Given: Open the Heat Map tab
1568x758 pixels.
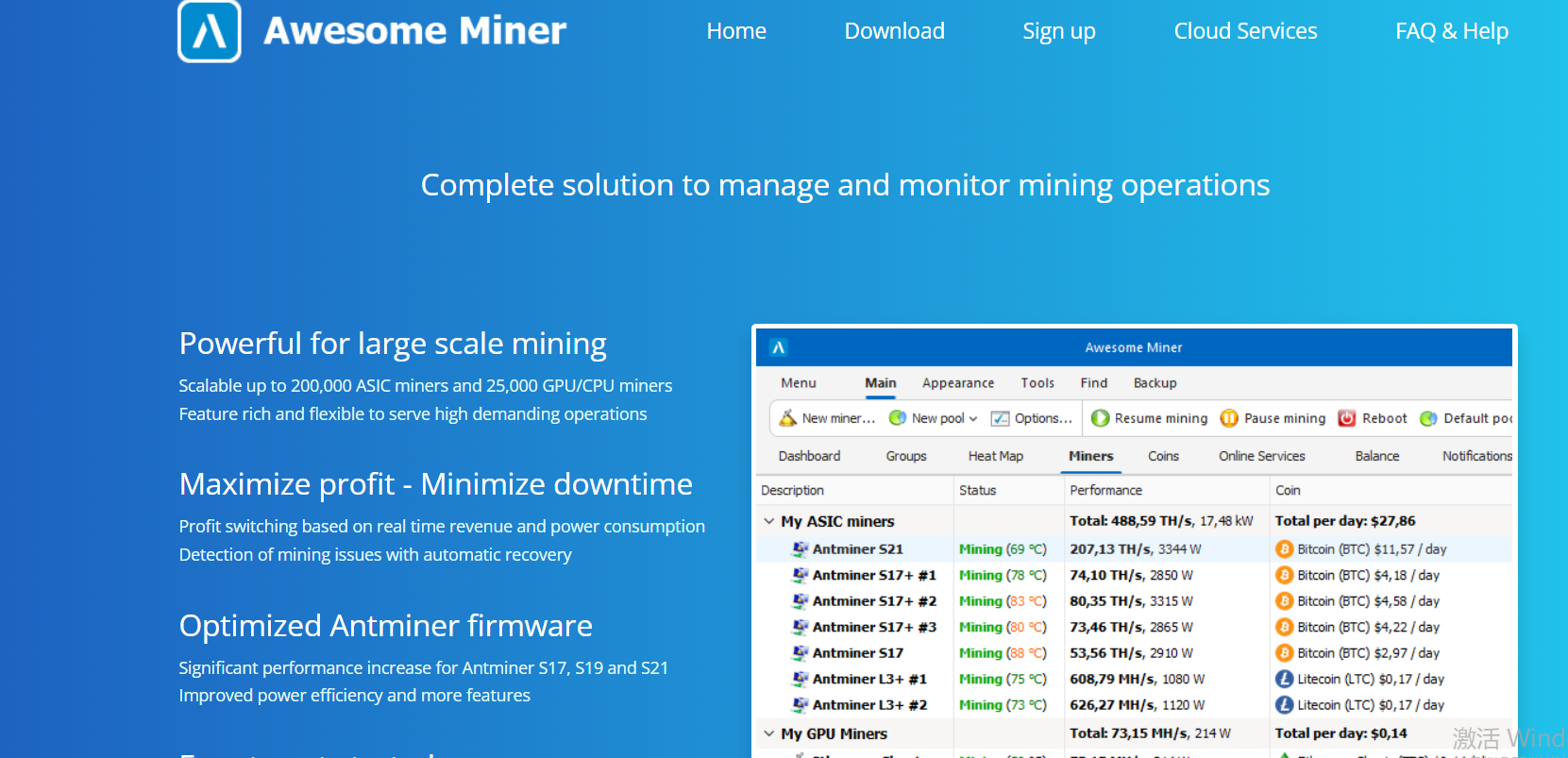Looking at the screenshot, I should (996, 456).
